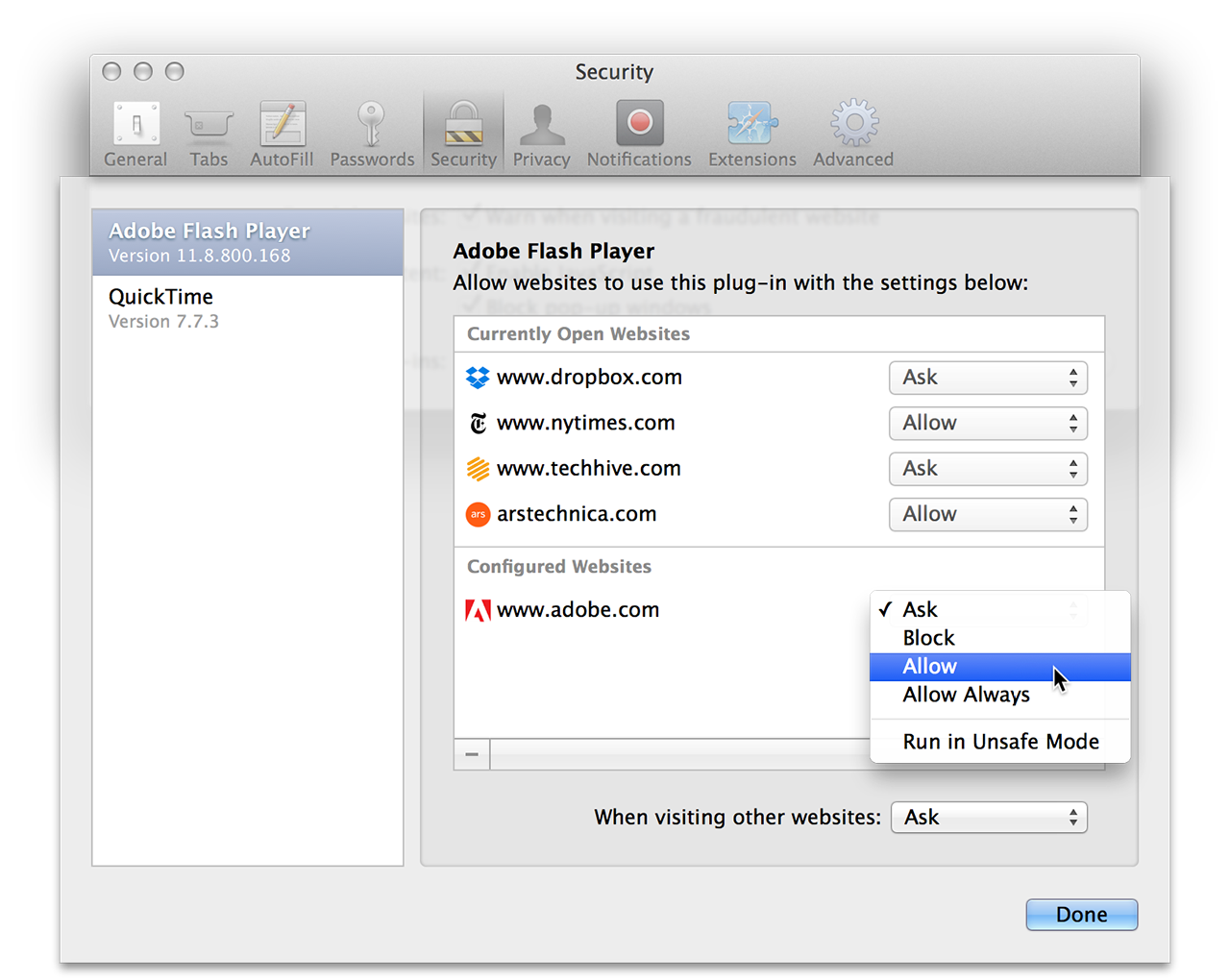
Task: Choose Ask in the popup menu
Action: [x=1000, y=609]
